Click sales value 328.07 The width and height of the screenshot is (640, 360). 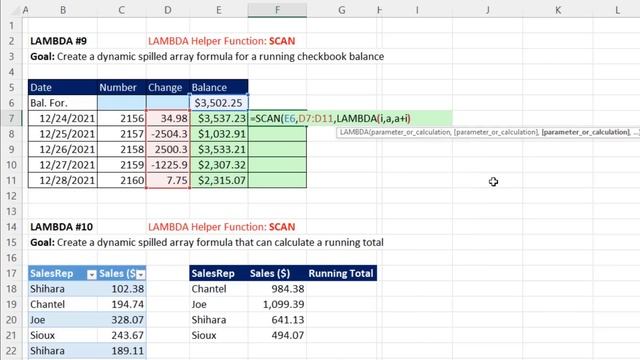tap(122, 320)
